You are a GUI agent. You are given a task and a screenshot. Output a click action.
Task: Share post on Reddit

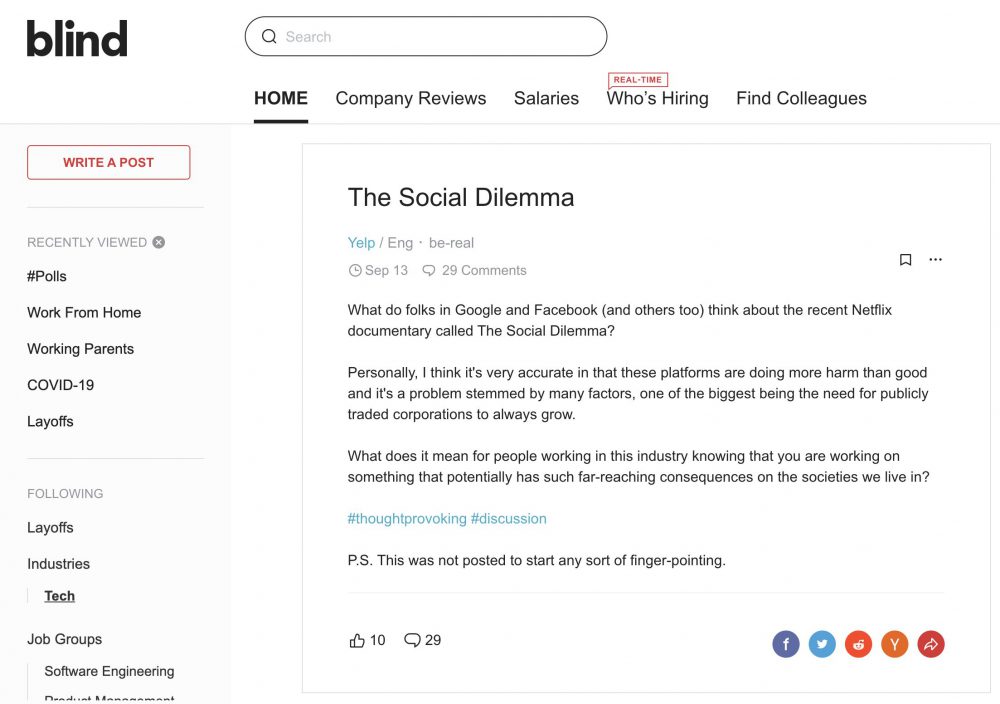(x=858, y=644)
